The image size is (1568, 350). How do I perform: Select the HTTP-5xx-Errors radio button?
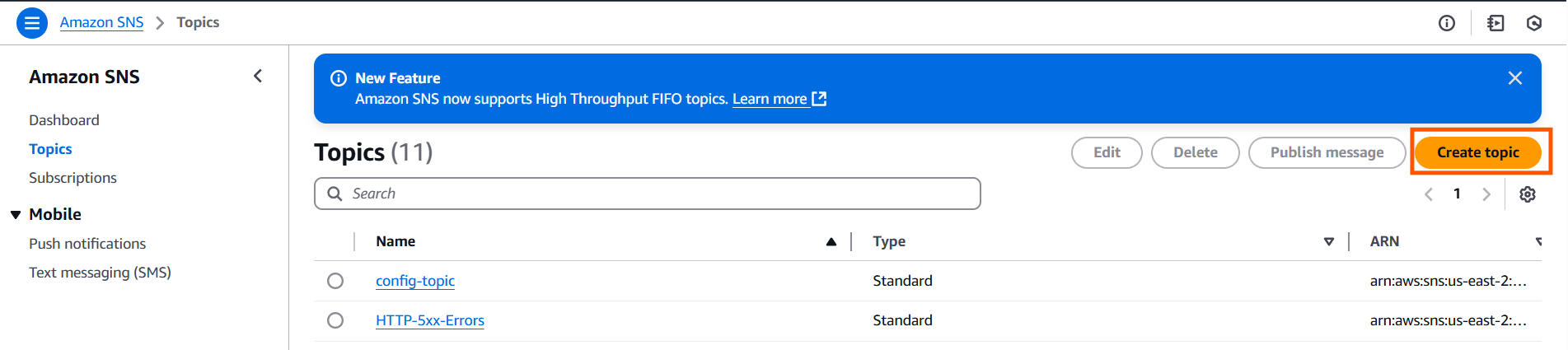tap(335, 320)
